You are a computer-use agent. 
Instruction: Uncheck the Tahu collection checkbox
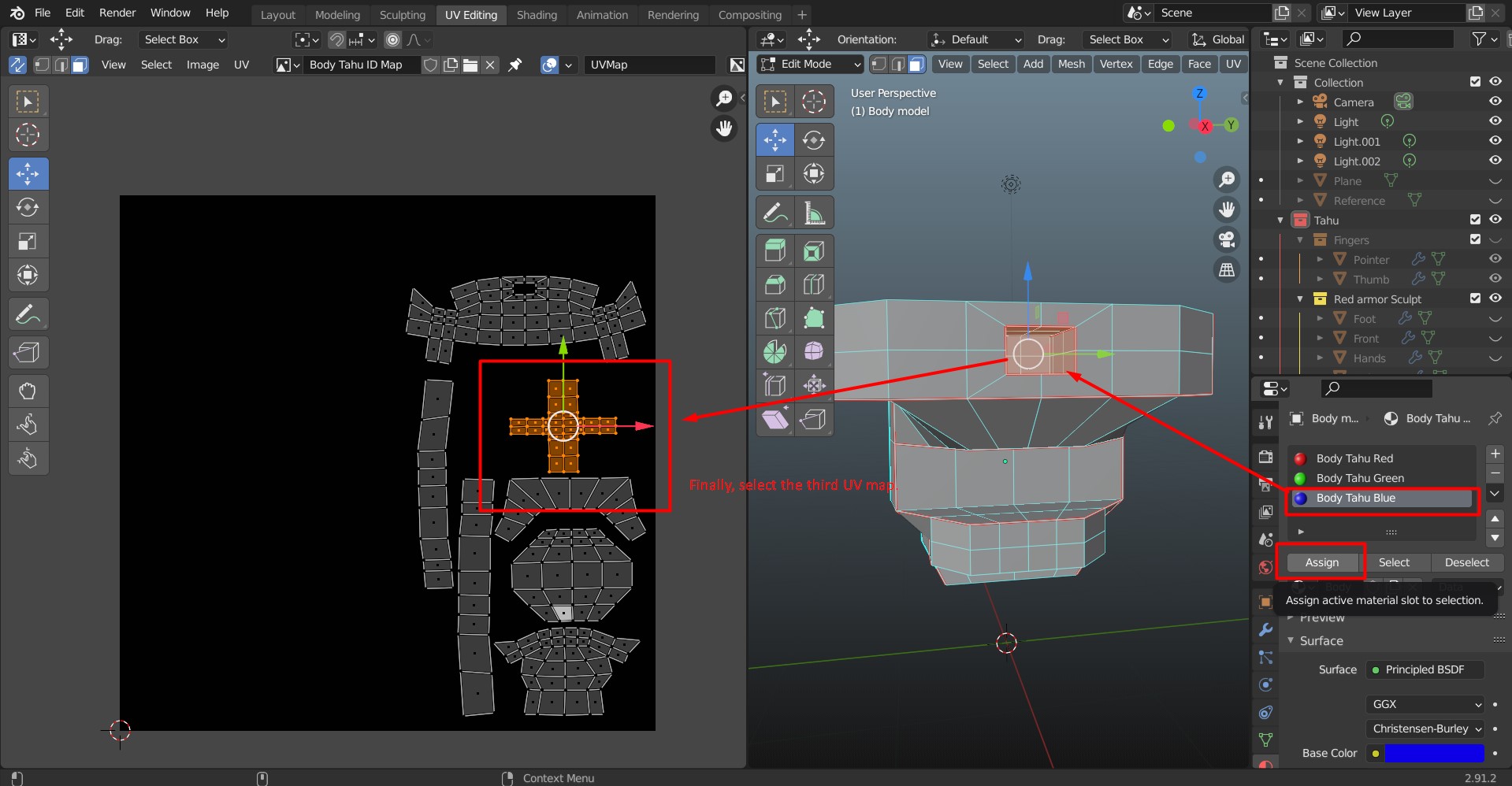1475,220
